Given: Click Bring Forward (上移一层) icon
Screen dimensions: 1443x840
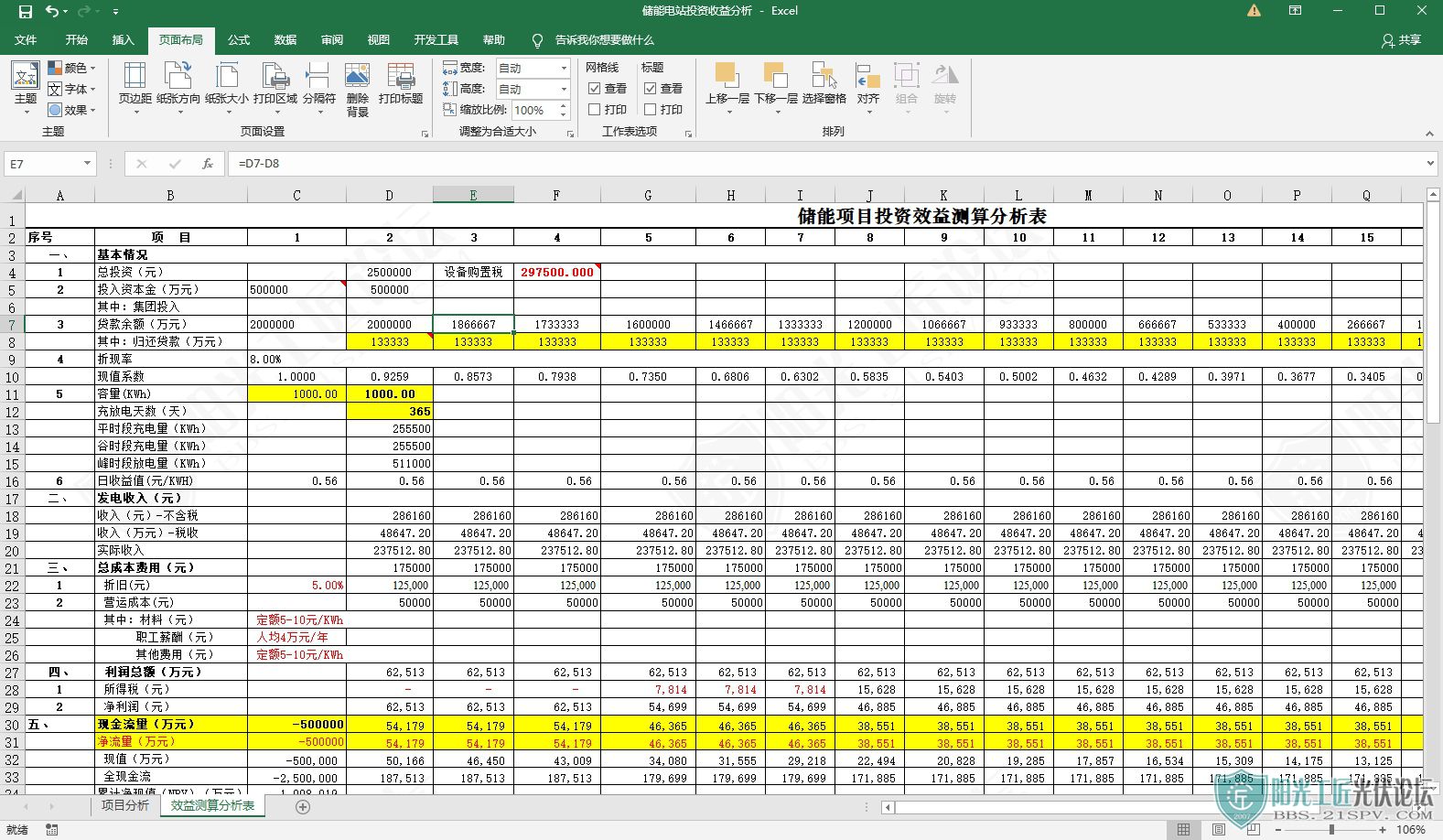Looking at the screenshot, I should pyautogui.click(x=727, y=89).
